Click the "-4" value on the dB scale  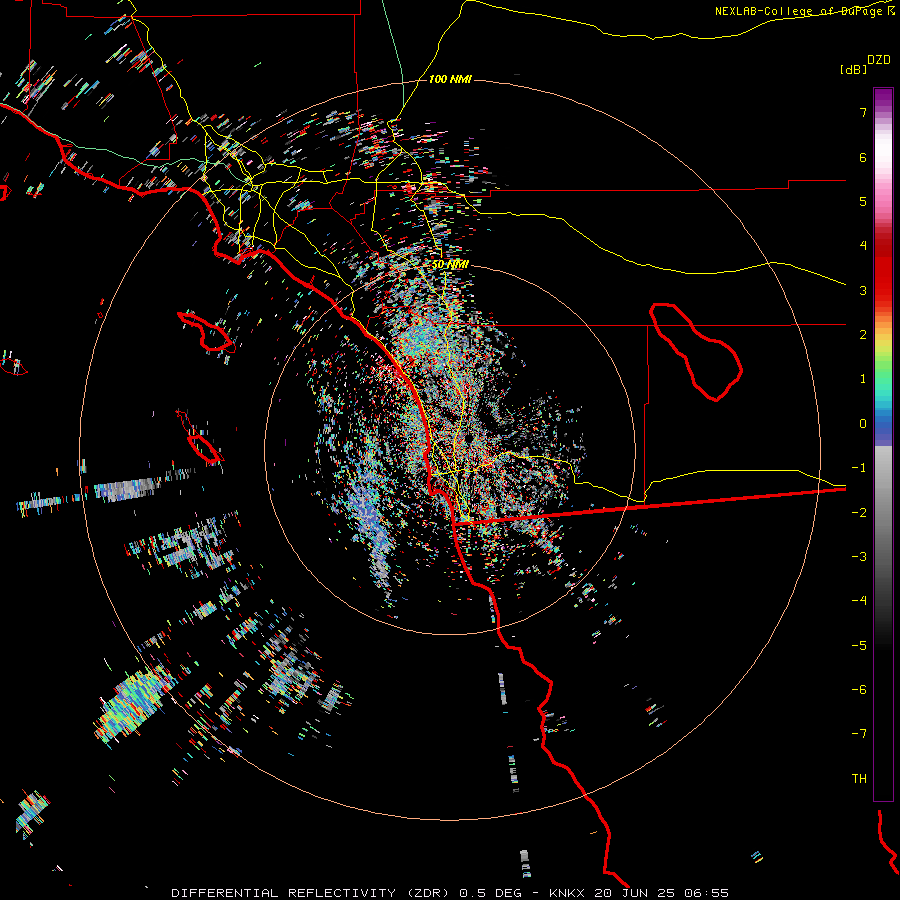859,601
